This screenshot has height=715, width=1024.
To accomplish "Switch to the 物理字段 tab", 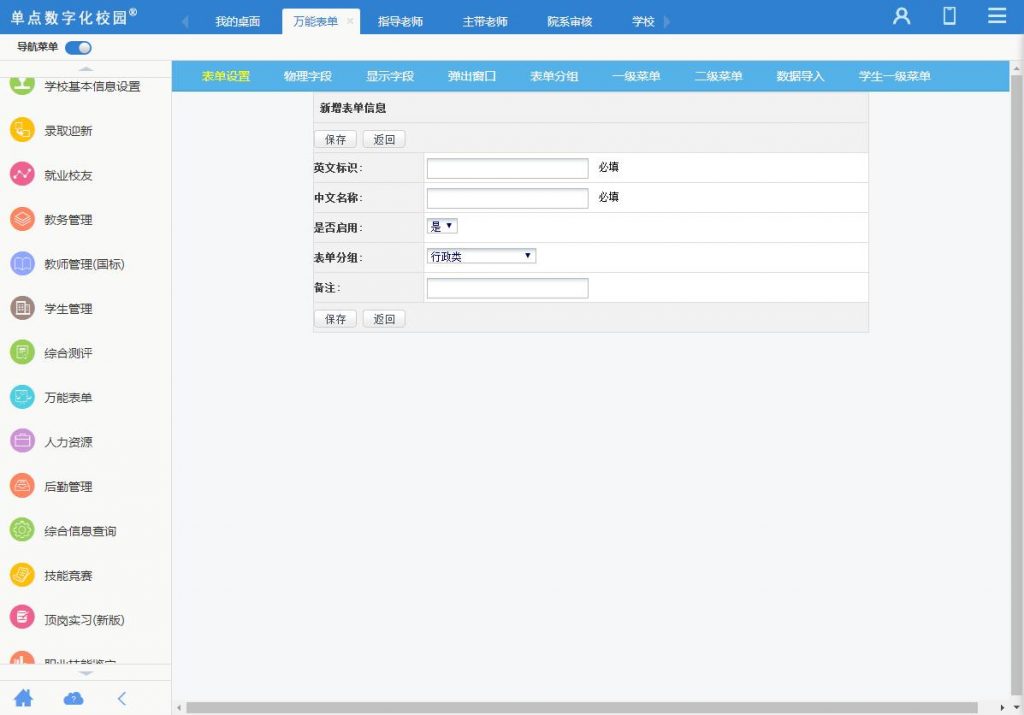I will 307,76.
